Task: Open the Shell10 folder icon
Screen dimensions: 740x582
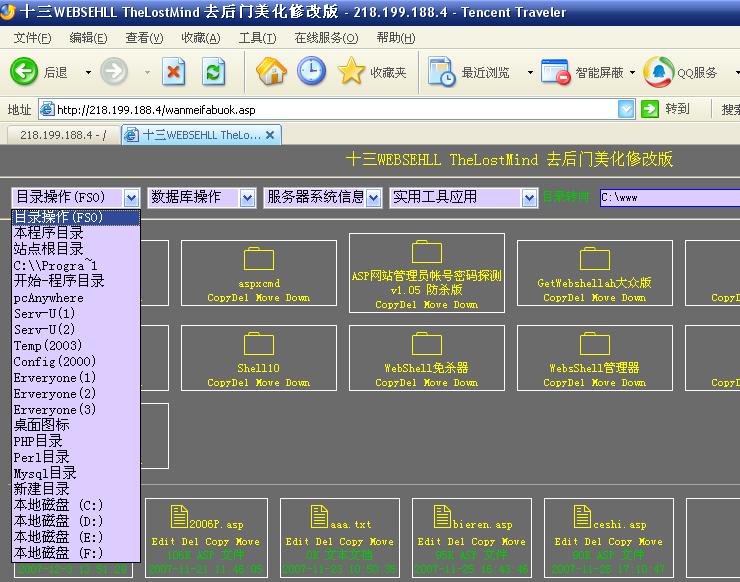Action: pos(259,344)
